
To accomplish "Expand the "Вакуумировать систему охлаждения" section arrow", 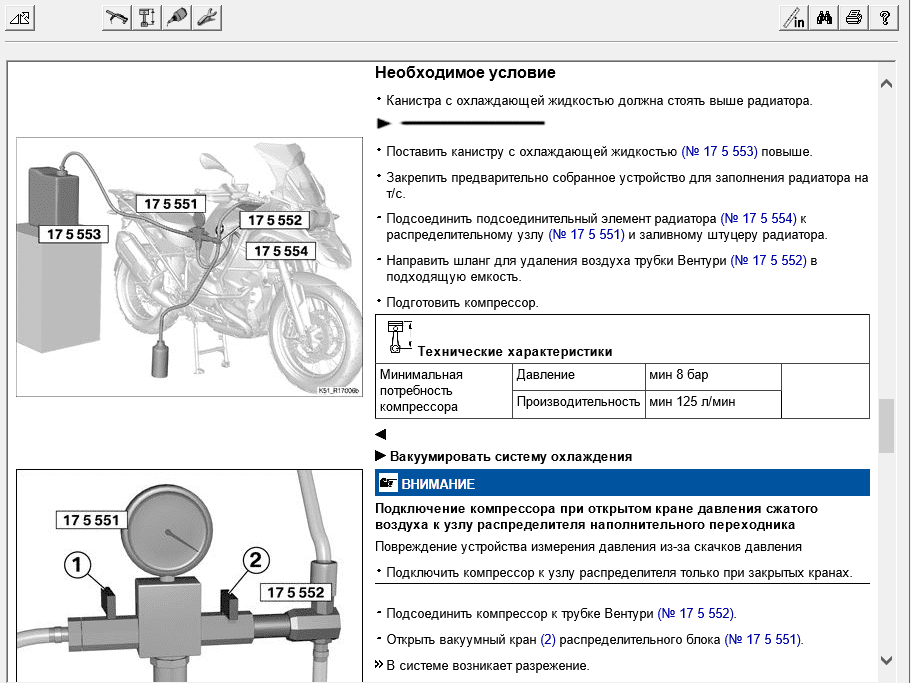I will click(x=381, y=456).
